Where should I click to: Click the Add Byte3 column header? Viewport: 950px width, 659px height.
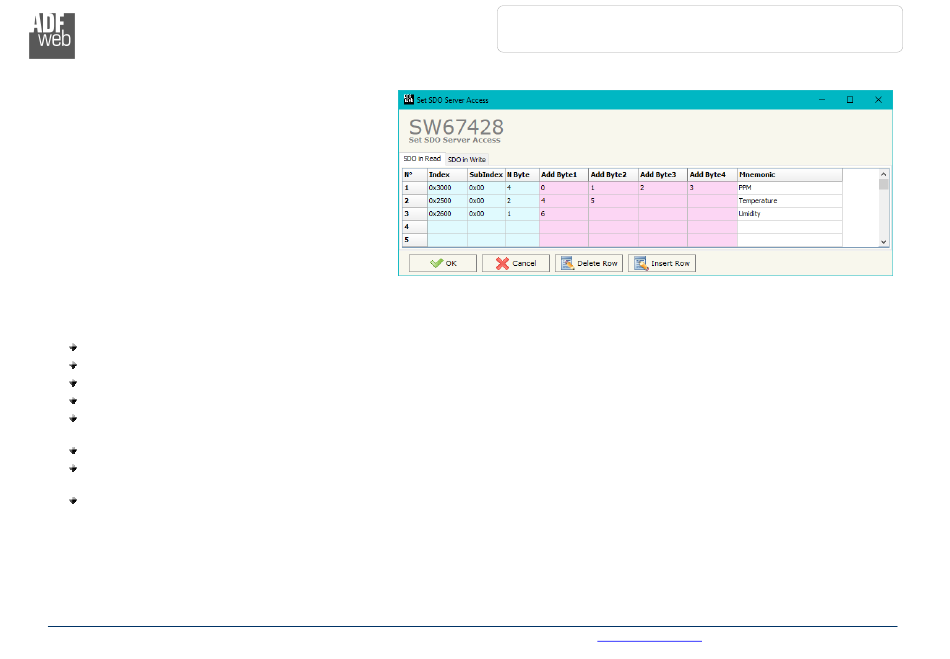click(x=663, y=174)
